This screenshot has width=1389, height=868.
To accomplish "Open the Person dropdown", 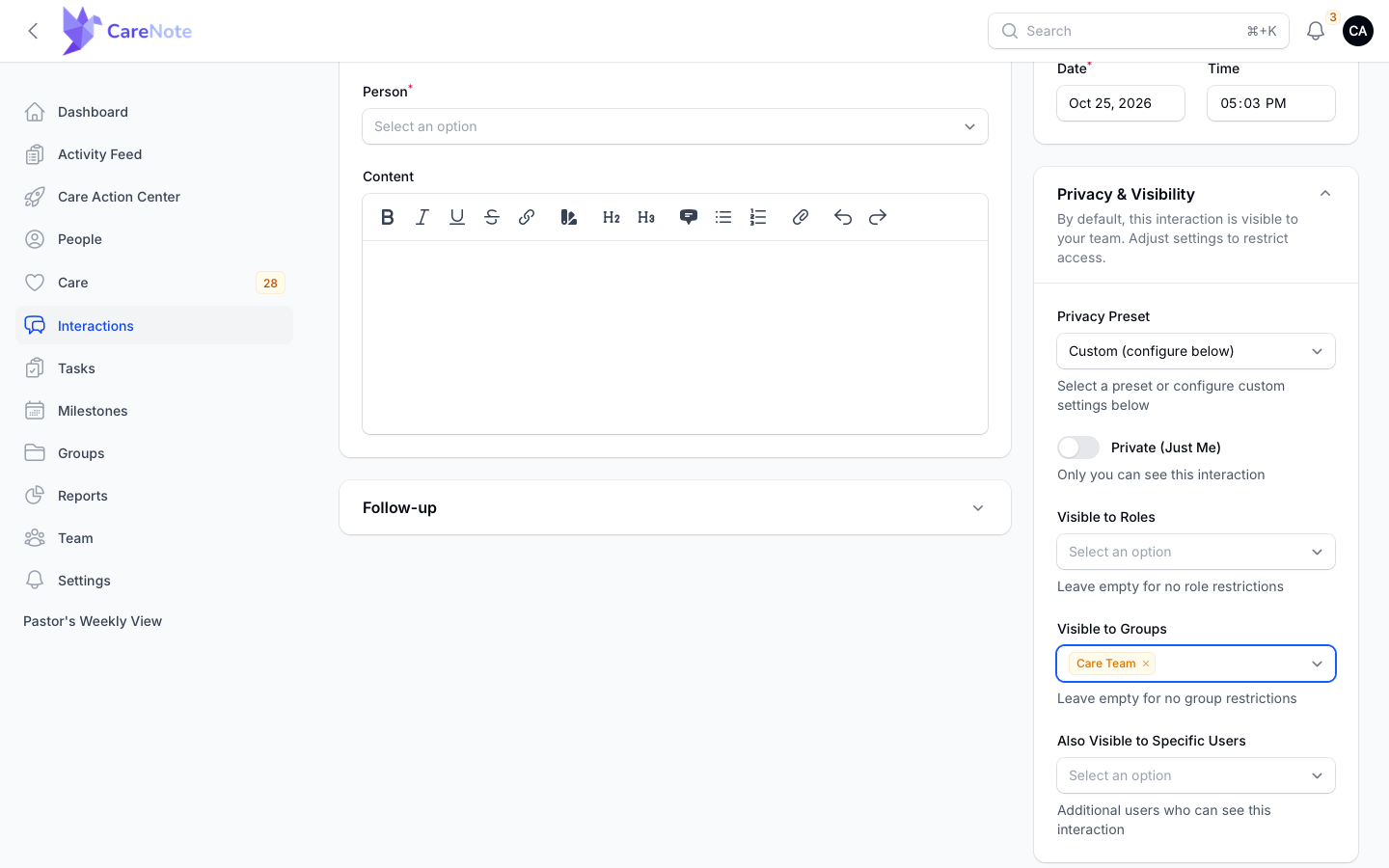I will (x=675, y=126).
